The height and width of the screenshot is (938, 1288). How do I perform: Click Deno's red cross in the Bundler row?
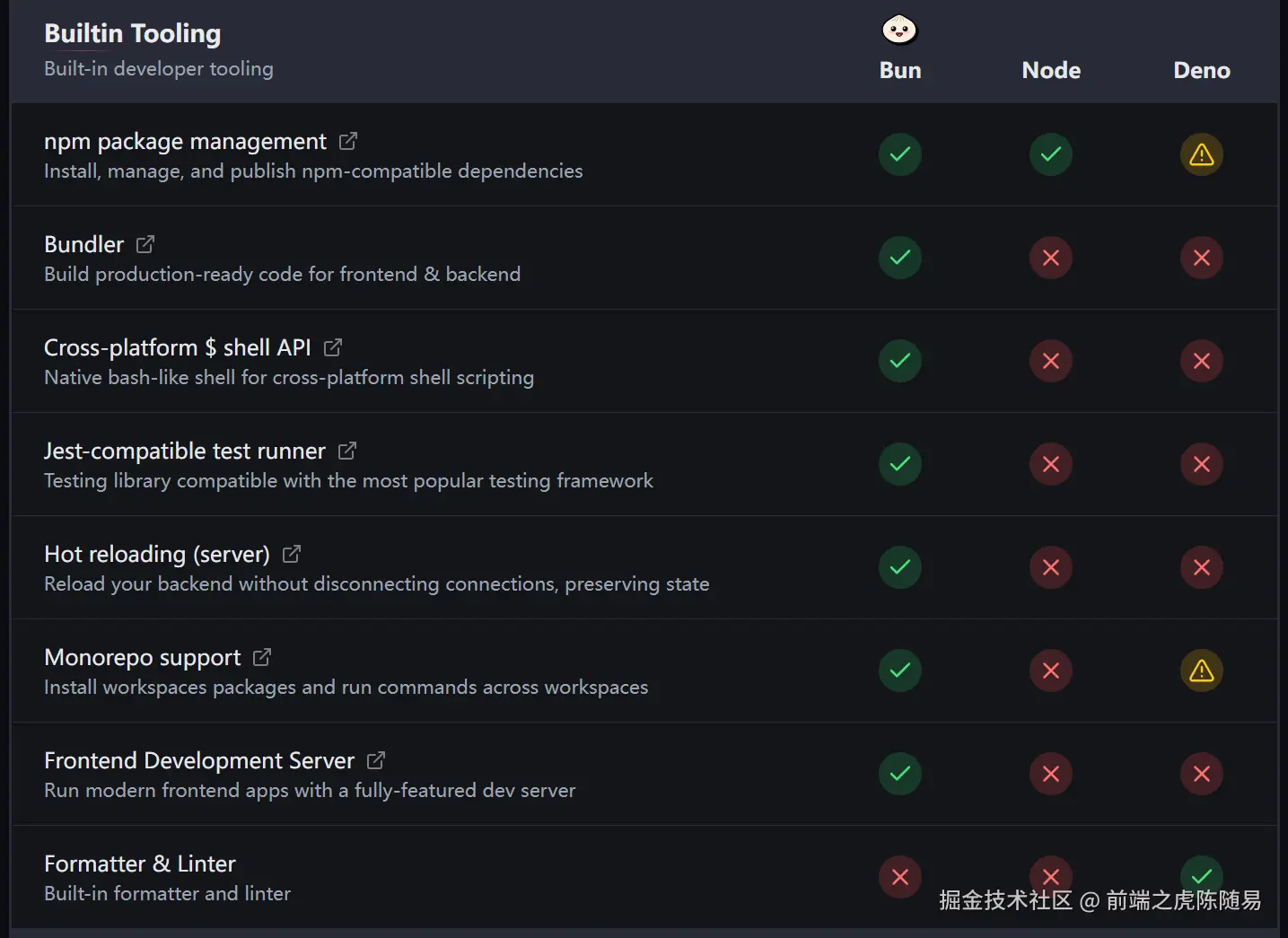(x=1202, y=258)
